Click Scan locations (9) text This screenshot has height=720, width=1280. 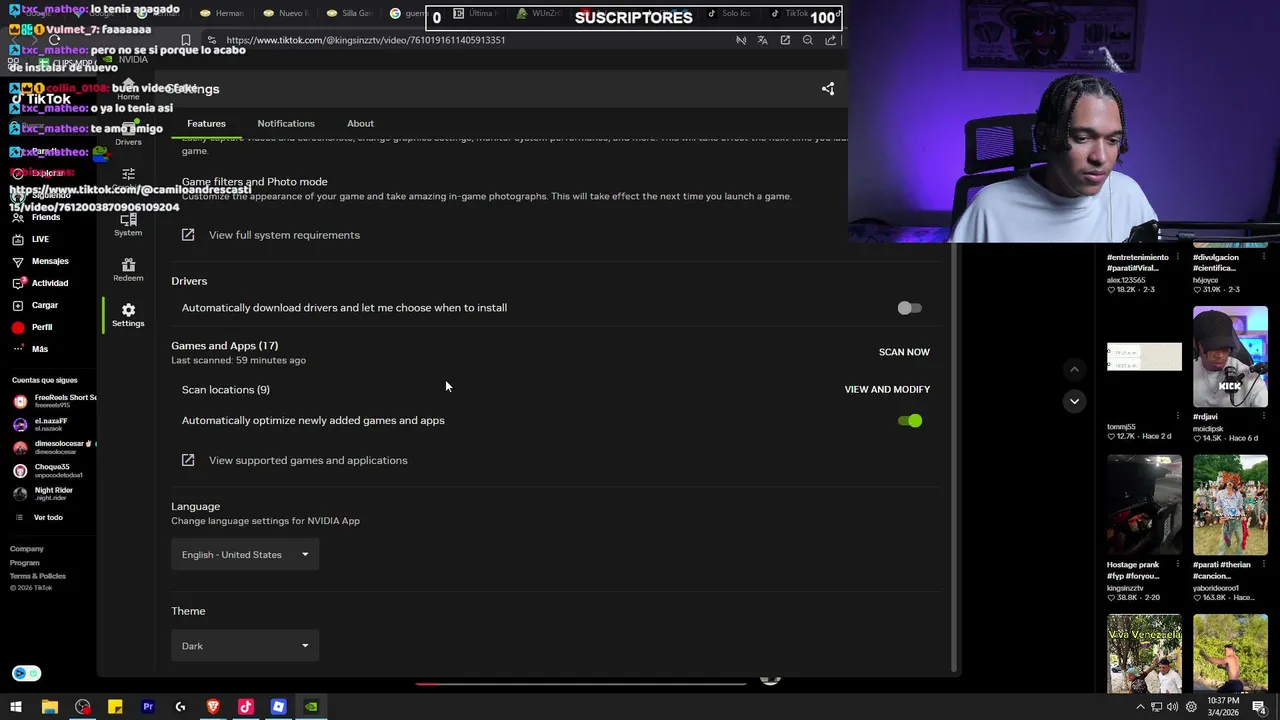click(225, 390)
